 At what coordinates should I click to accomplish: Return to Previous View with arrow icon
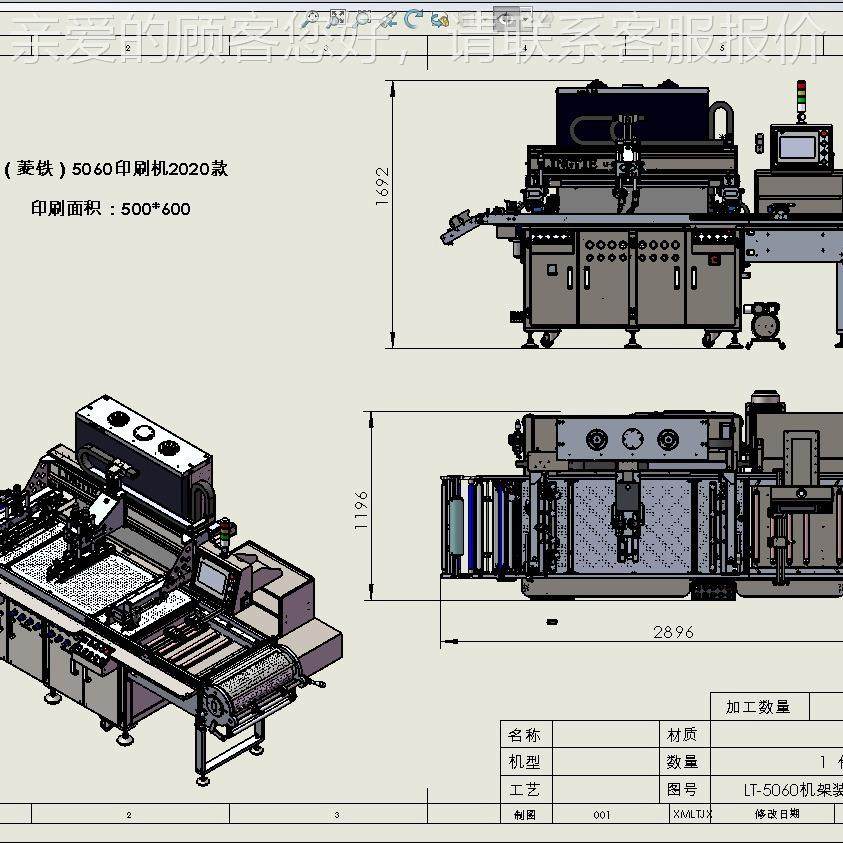click(388, 20)
